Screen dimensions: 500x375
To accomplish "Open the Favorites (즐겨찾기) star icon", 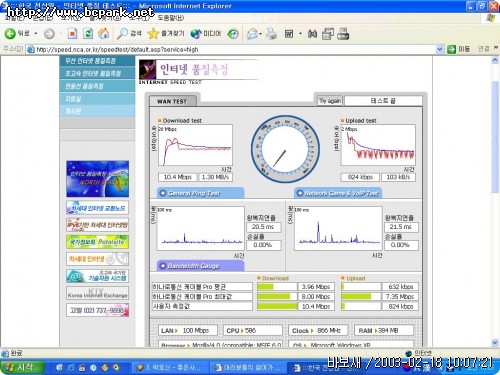I will pyautogui.click(x=153, y=33).
